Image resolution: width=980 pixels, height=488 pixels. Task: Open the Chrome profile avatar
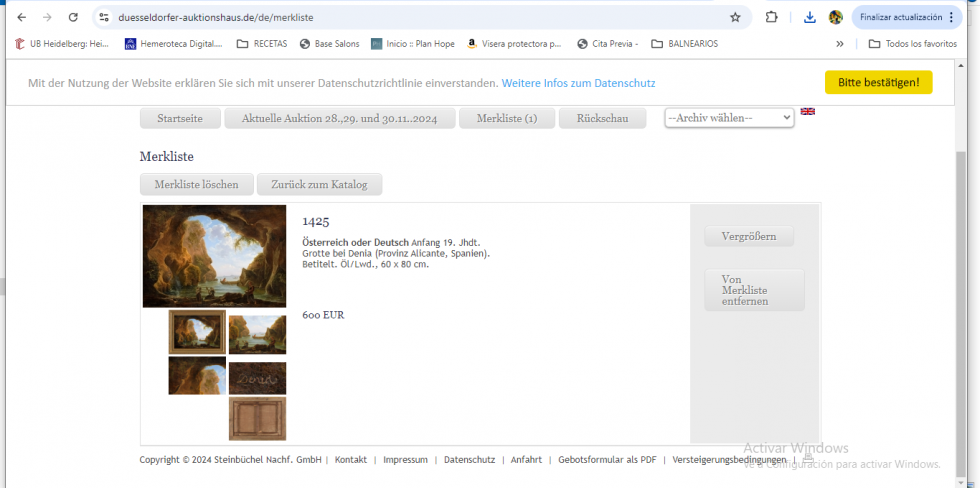pyautogui.click(x=836, y=17)
